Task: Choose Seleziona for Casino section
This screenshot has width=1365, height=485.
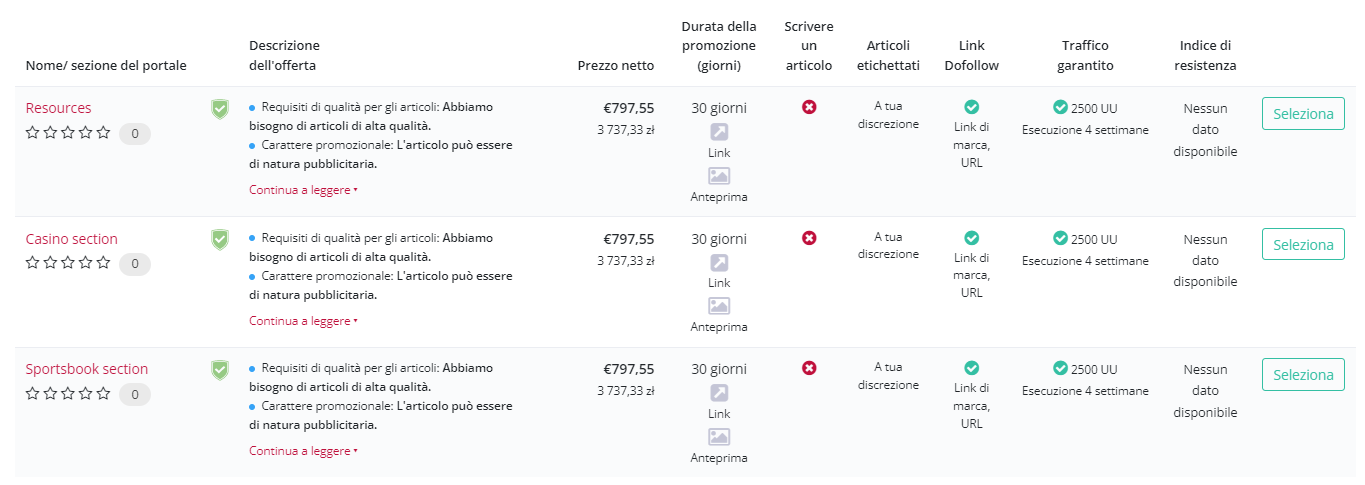Action: coord(1303,244)
